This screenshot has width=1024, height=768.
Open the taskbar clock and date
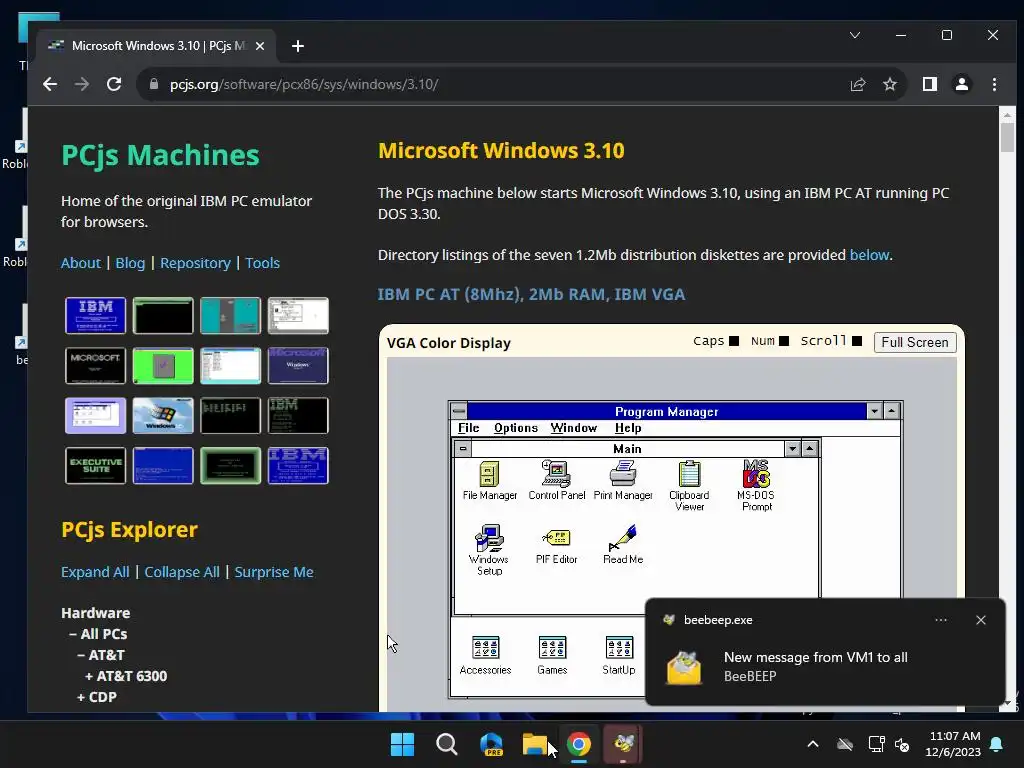pyautogui.click(x=953, y=744)
